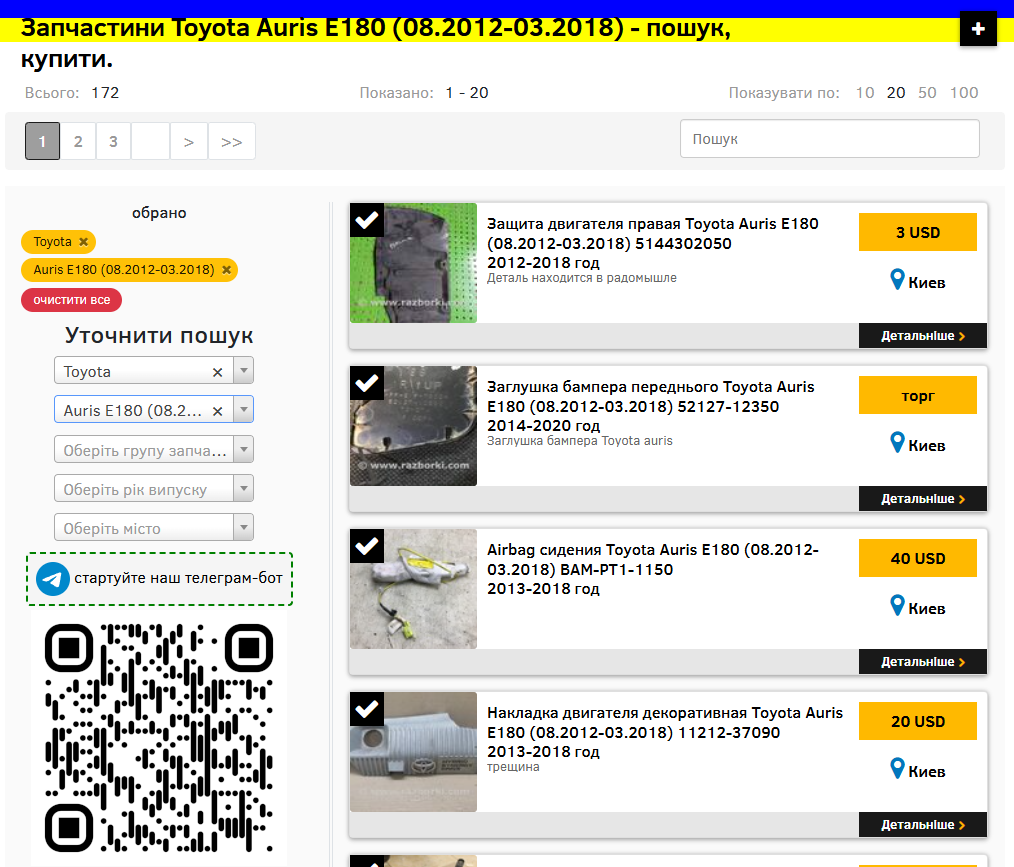Open Детальніше for Заглушка бампера listing
The width and height of the screenshot is (1014, 867).
(x=923, y=498)
